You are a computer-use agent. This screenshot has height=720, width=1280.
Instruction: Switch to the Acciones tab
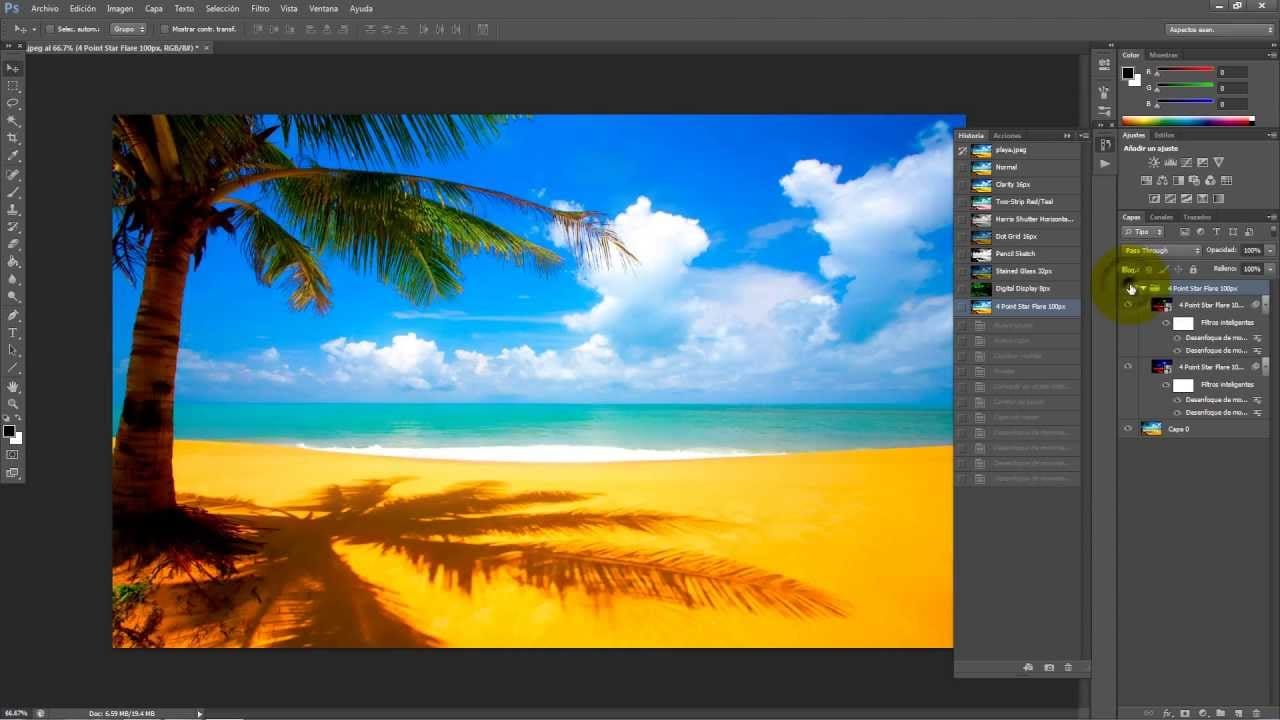coord(1007,135)
